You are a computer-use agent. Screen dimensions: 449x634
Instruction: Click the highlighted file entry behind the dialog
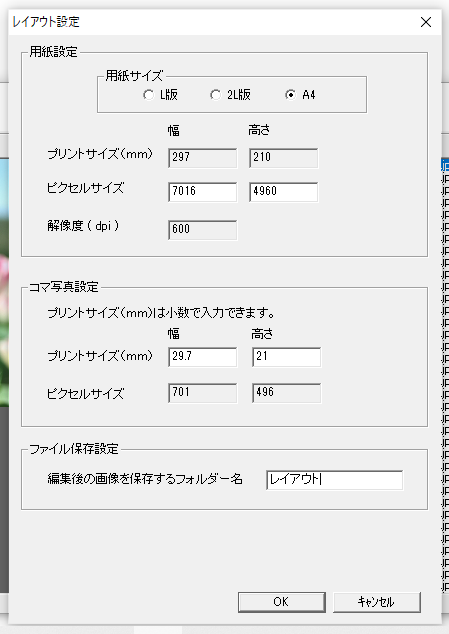point(445,165)
